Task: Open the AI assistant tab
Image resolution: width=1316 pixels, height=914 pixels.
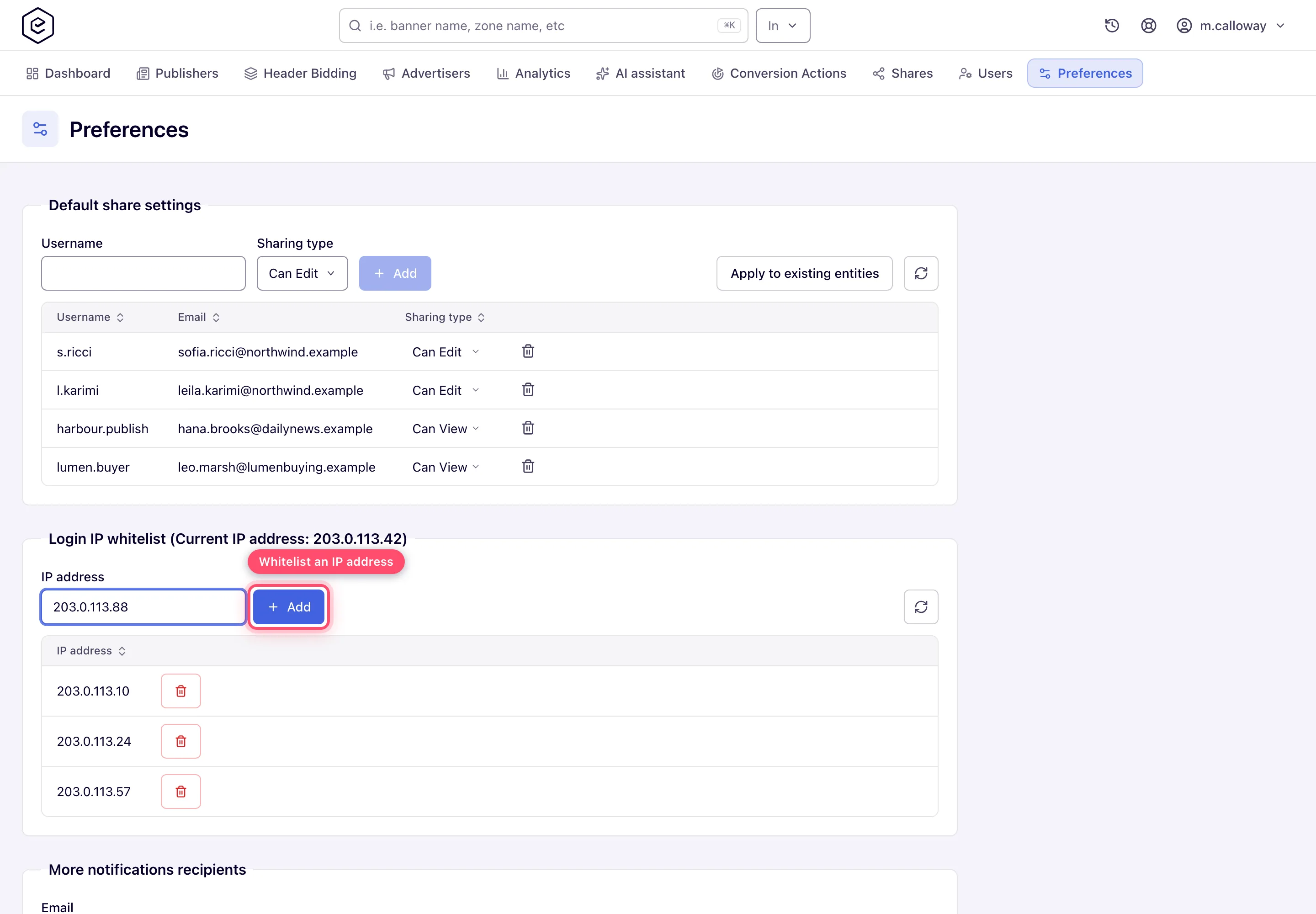Action: [640, 73]
